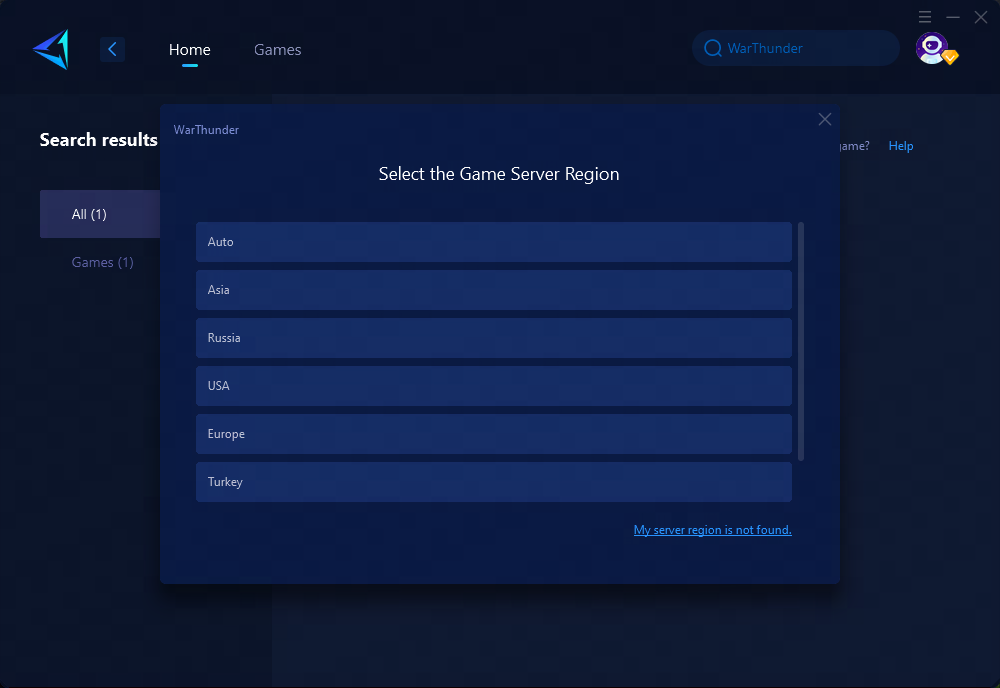1000x688 pixels.
Task: Switch to the Home tab
Action: (x=189, y=50)
